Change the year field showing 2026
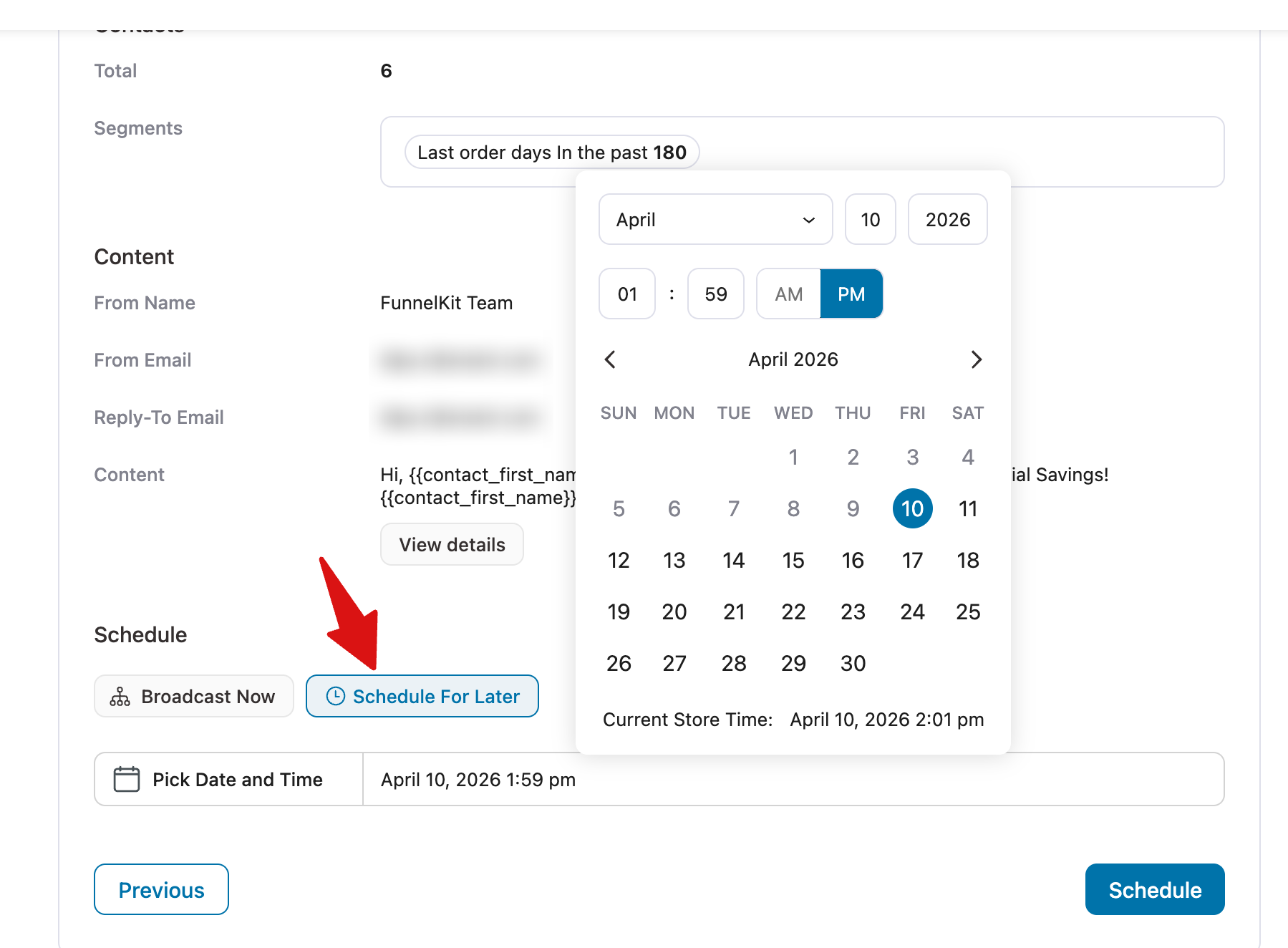The image size is (1288, 948). click(x=947, y=220)
